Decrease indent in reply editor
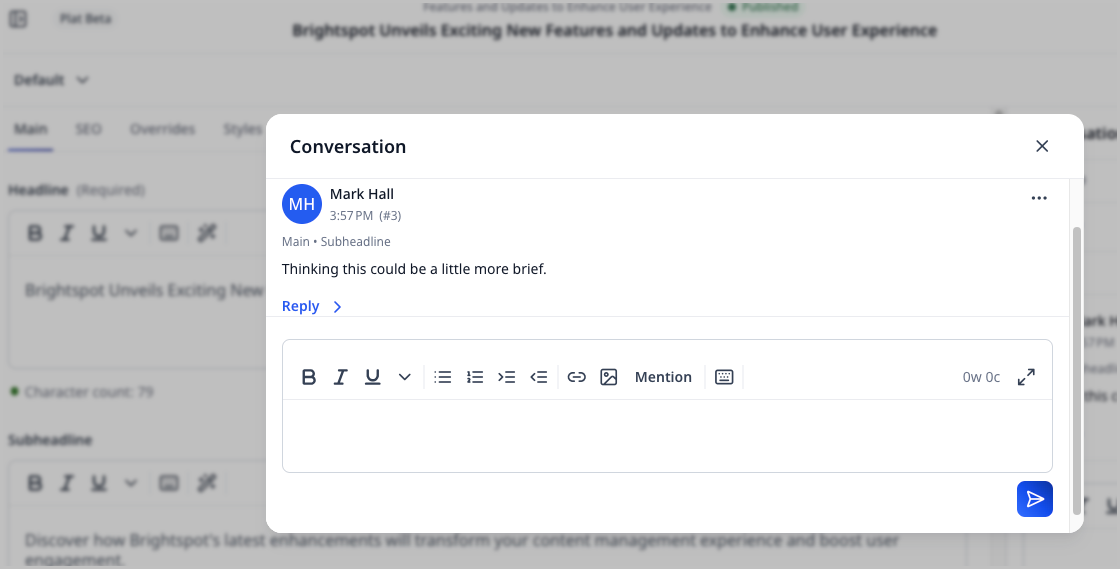The height and width of the screenshot is (569, 1120). tap(539, 377)
